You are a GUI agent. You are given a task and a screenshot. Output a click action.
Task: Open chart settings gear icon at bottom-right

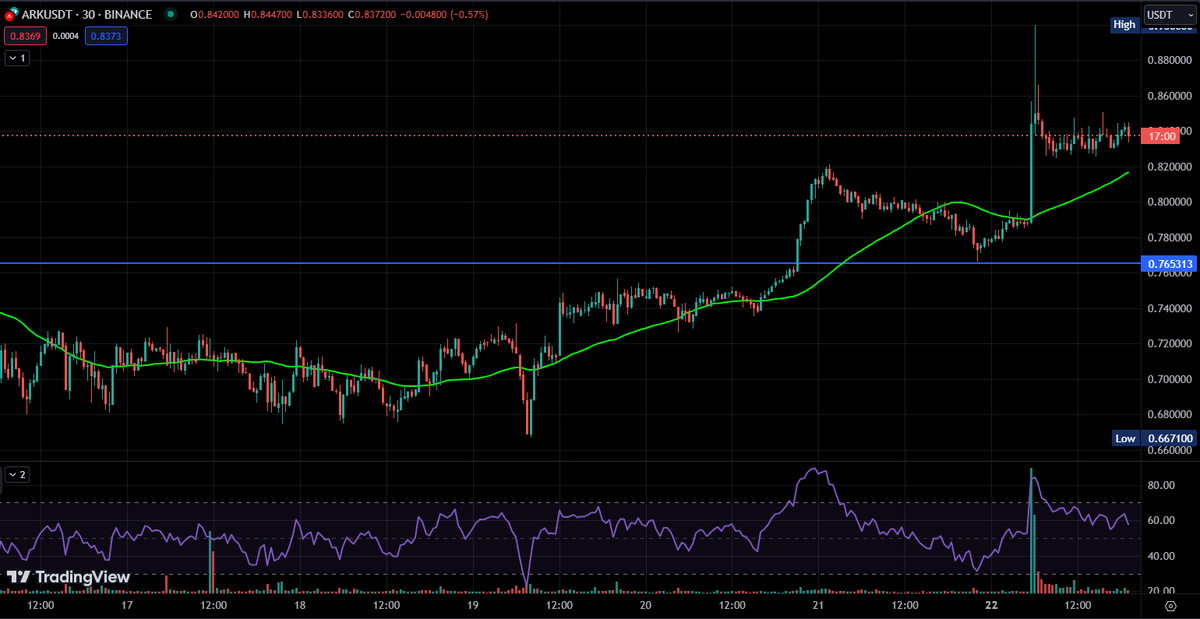1170,606
